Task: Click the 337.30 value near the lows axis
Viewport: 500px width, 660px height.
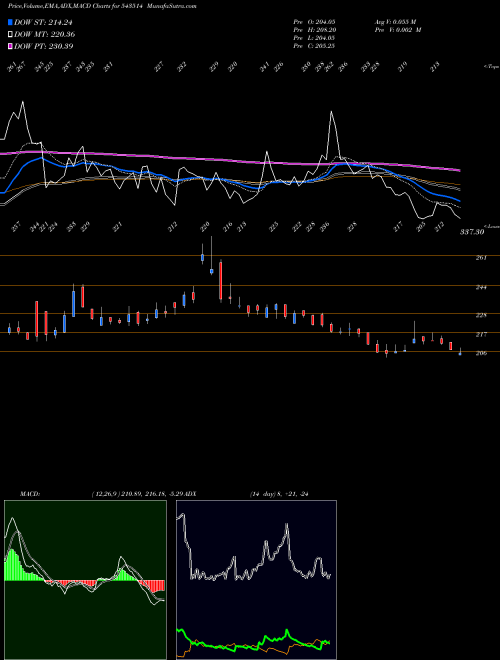Action: pyautogui.click(x=472, y=232)
